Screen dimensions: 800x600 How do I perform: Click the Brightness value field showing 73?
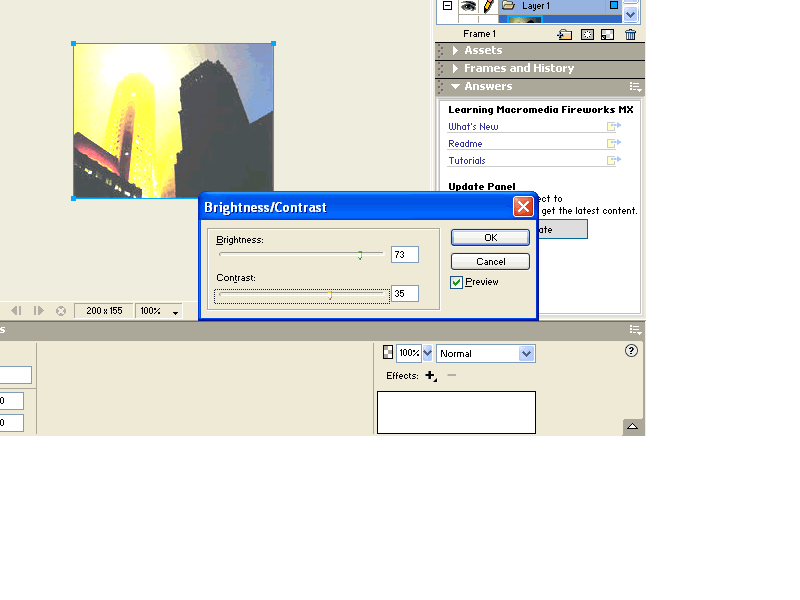click(x=404, y=254)
